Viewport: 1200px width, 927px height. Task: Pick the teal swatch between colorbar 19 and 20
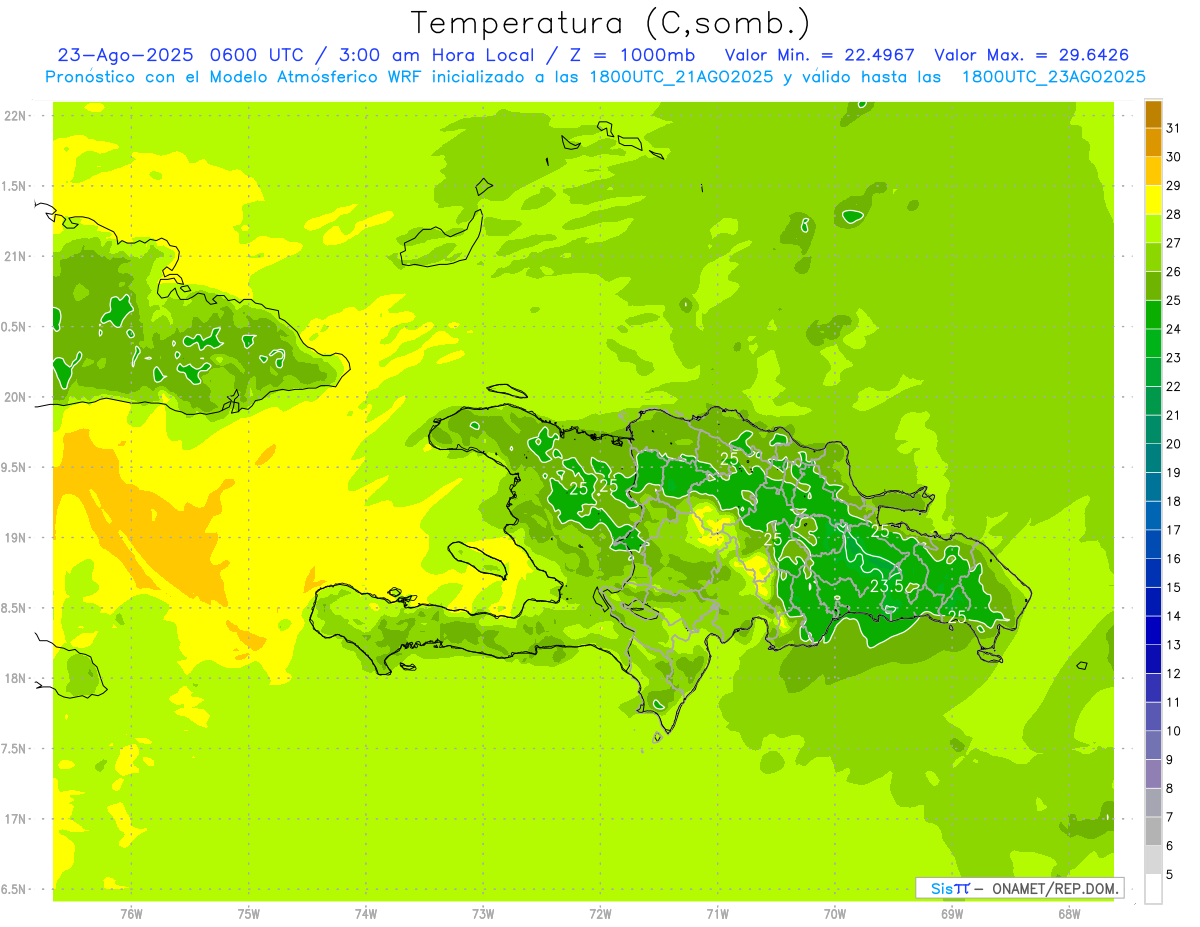[x=1153, y=458]
